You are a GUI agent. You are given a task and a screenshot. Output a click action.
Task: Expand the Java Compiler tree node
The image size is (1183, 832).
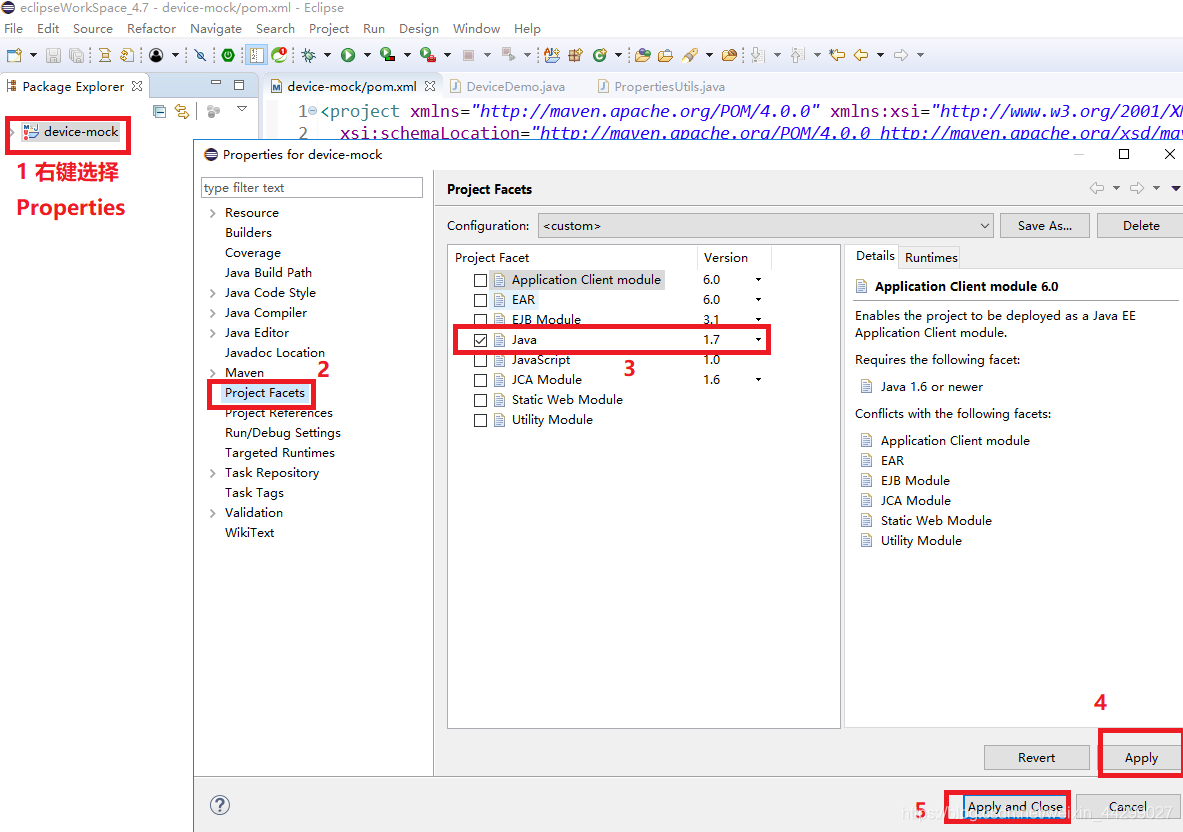212,313
